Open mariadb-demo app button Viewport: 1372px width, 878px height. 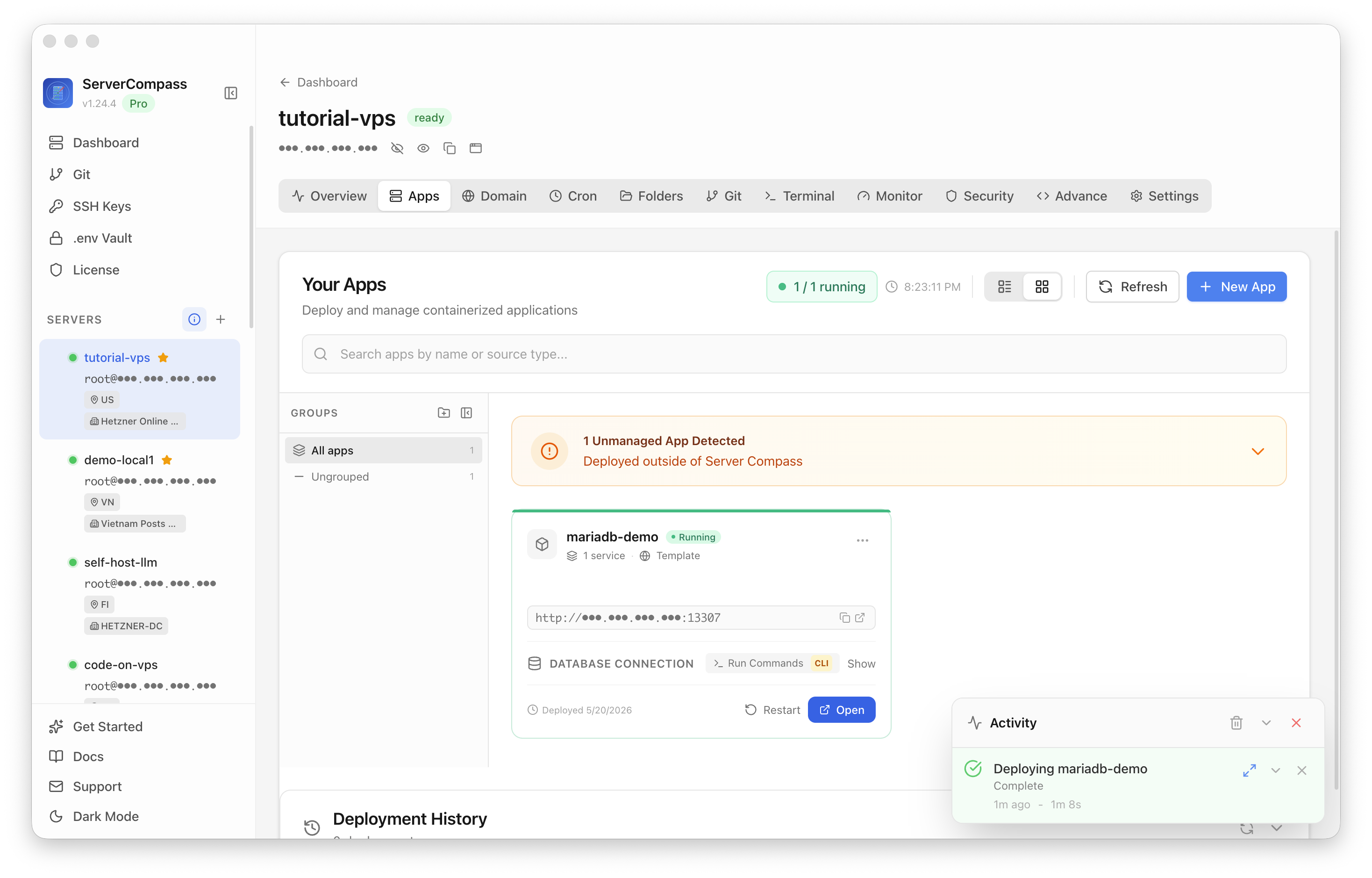841,710
